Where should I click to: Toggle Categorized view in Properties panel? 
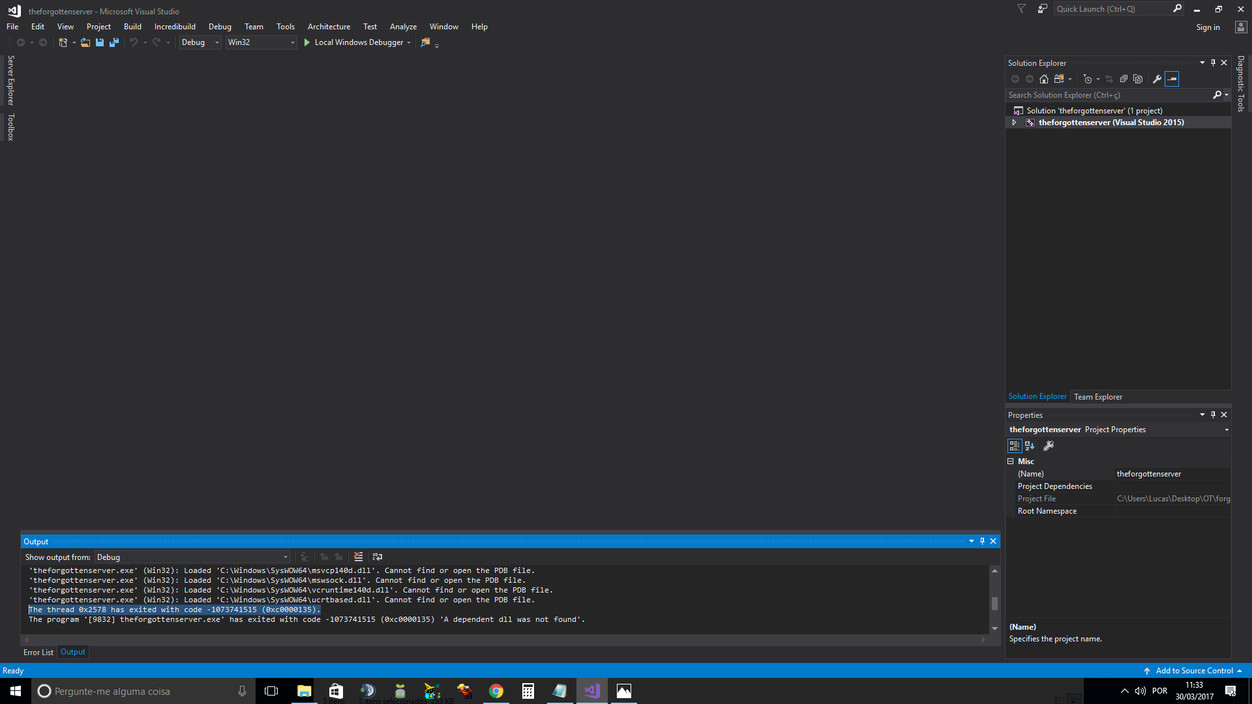(x=1014, y=446)
